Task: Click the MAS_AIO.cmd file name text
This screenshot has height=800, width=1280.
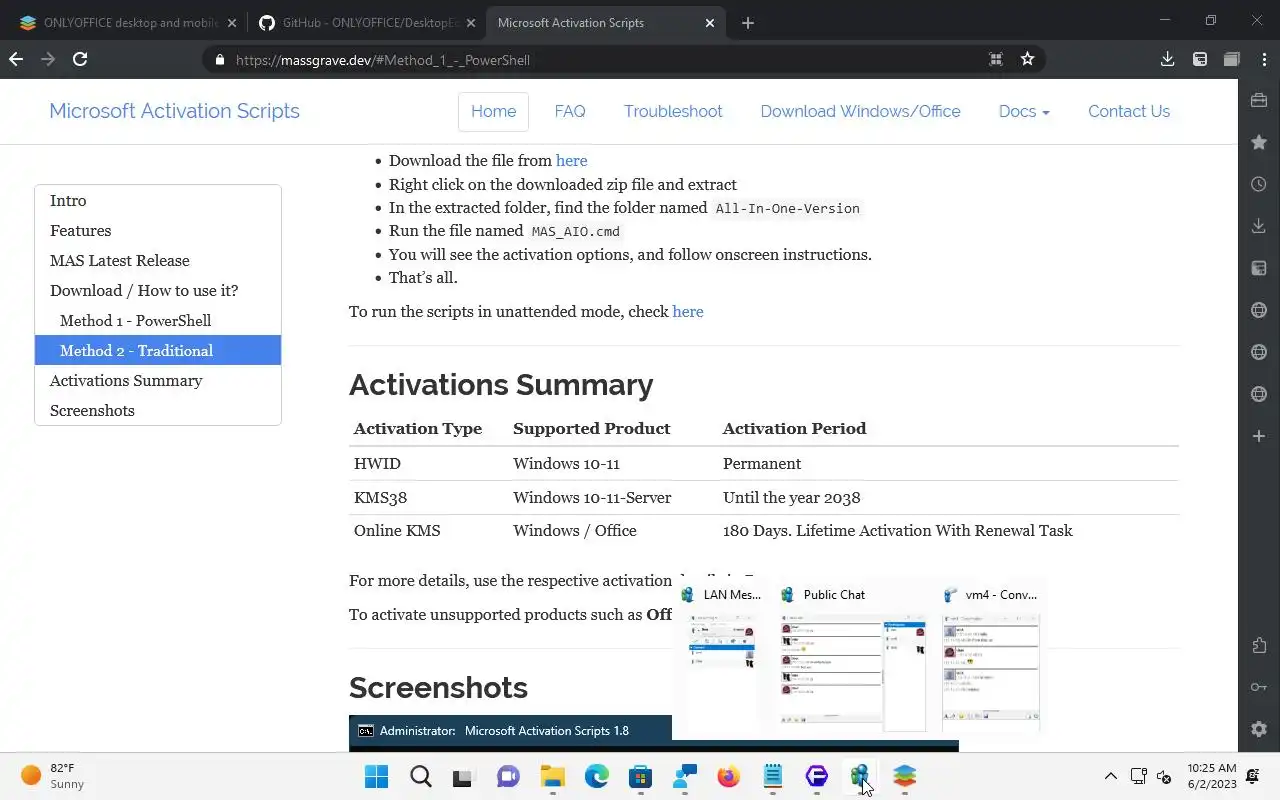Action: pos(576,232)
